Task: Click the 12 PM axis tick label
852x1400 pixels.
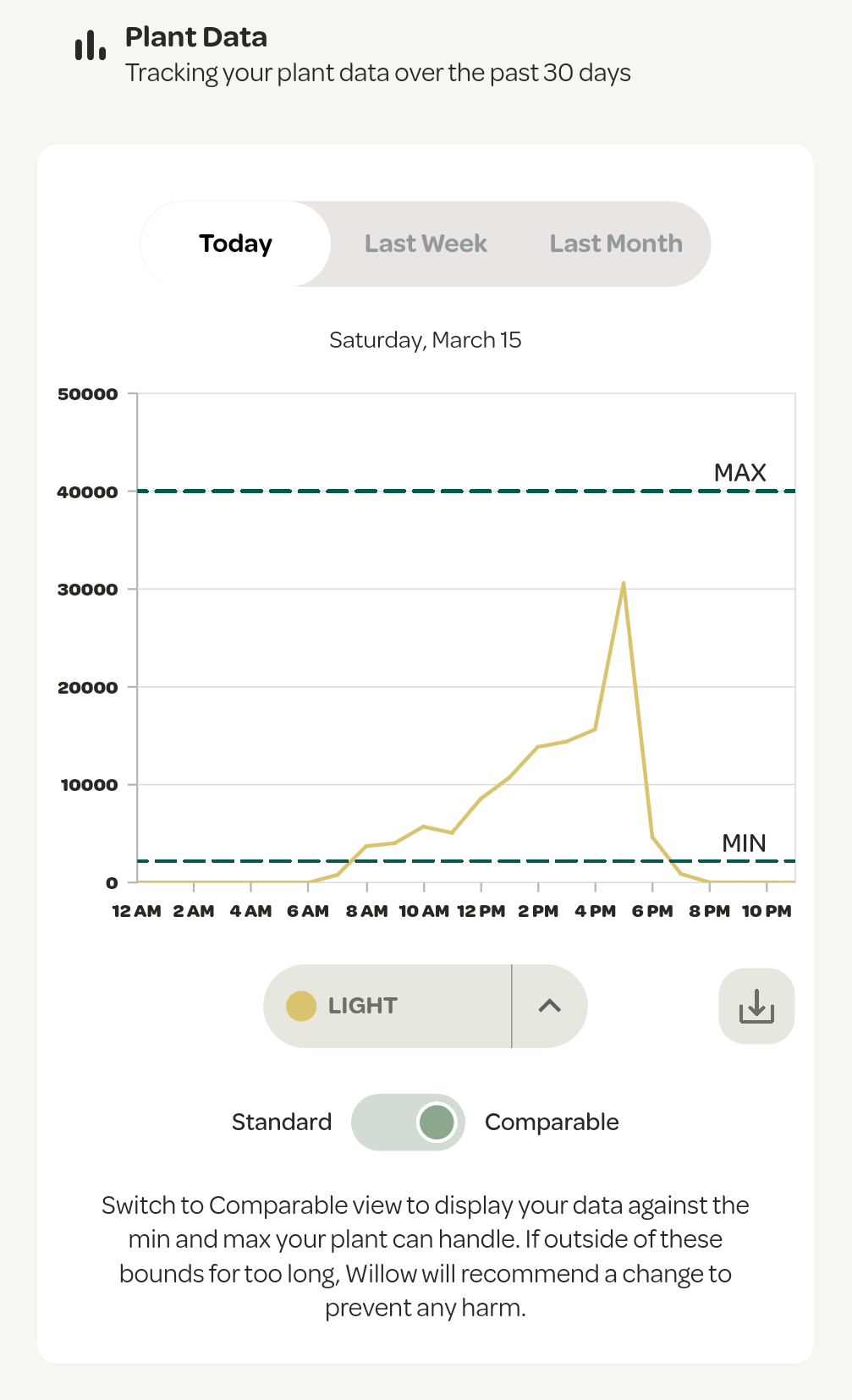Action: click(481, 911)
